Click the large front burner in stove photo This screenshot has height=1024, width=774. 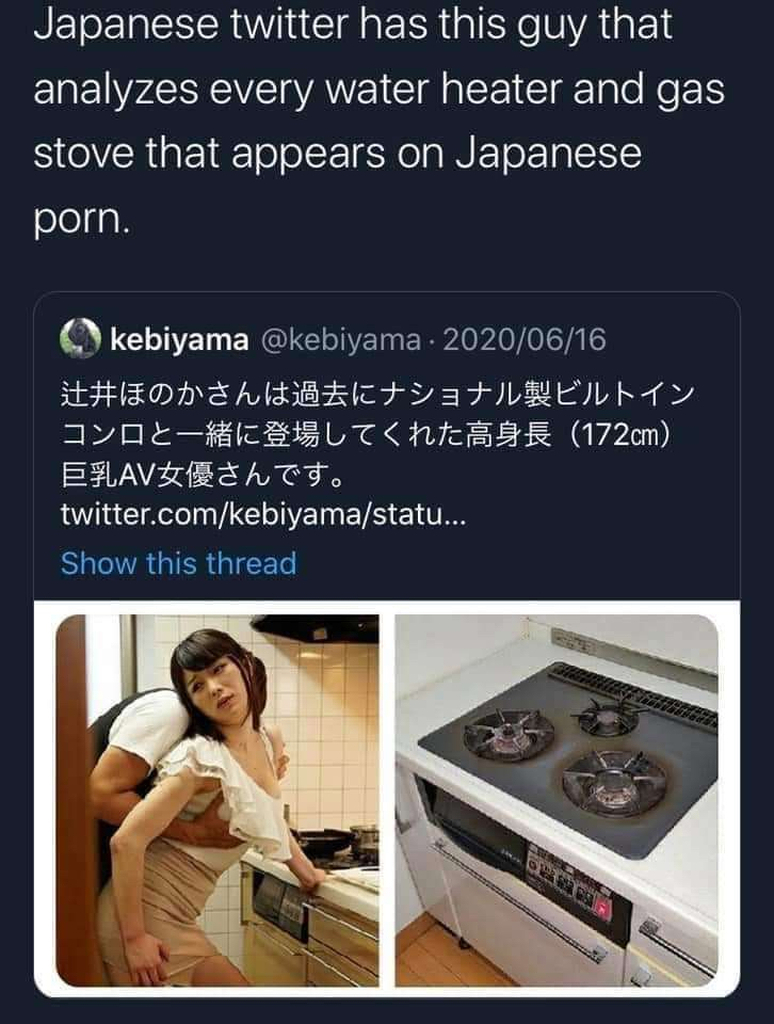[x=615, y=782]
